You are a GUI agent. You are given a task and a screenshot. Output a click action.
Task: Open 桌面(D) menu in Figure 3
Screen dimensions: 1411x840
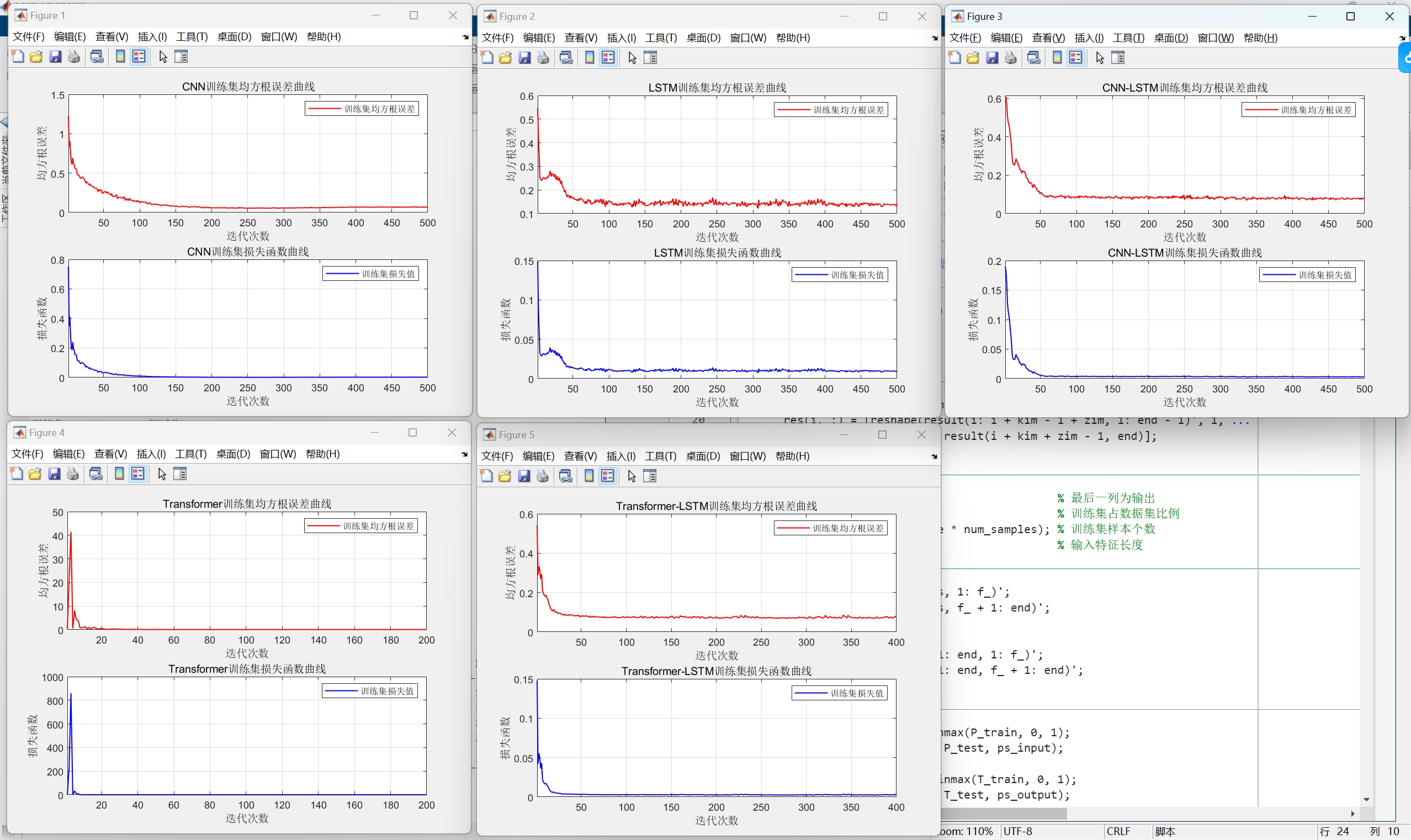pyautogui.click(x=1171, y=38)
